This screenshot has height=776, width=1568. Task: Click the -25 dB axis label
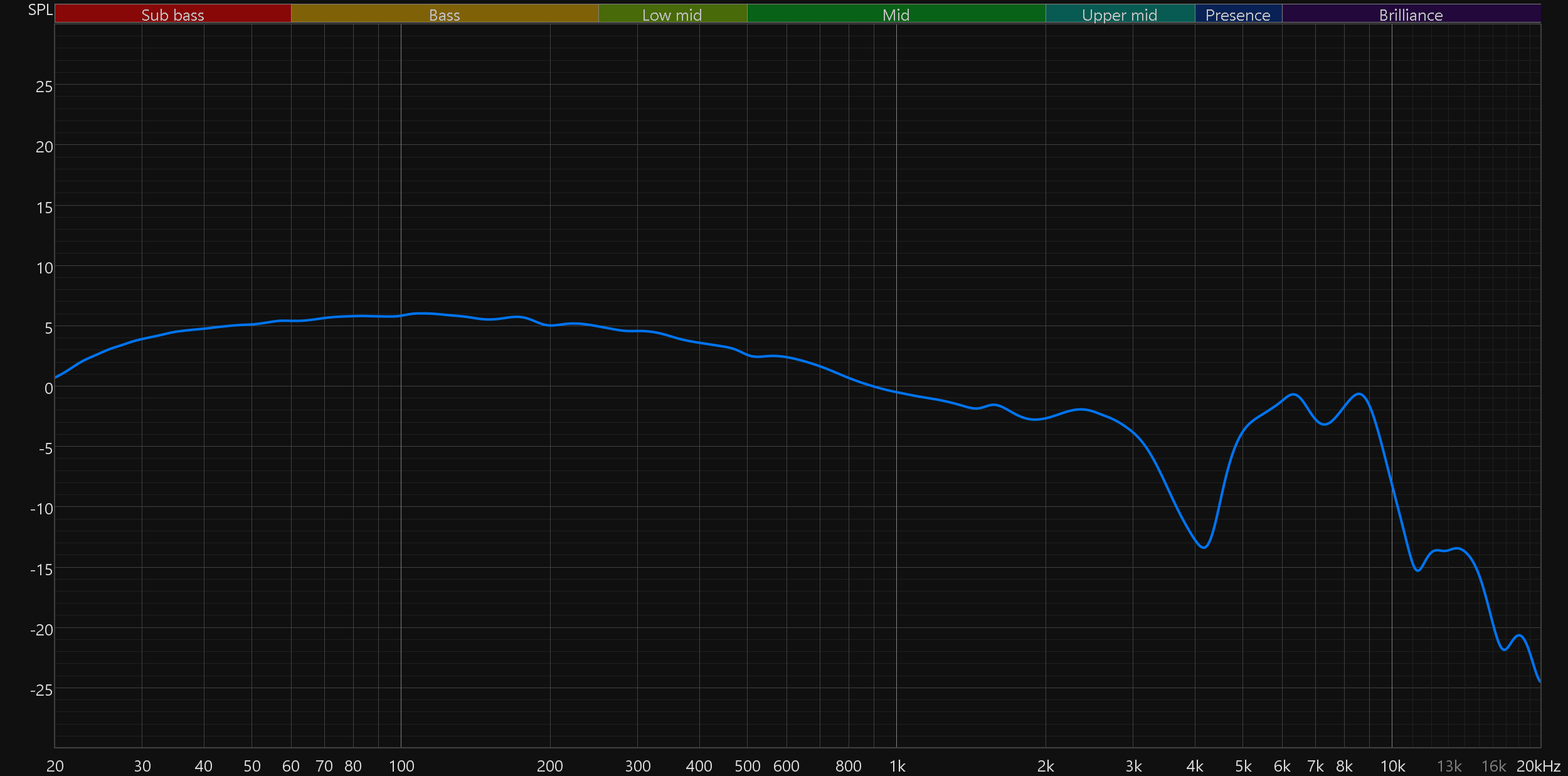(41, 690)
